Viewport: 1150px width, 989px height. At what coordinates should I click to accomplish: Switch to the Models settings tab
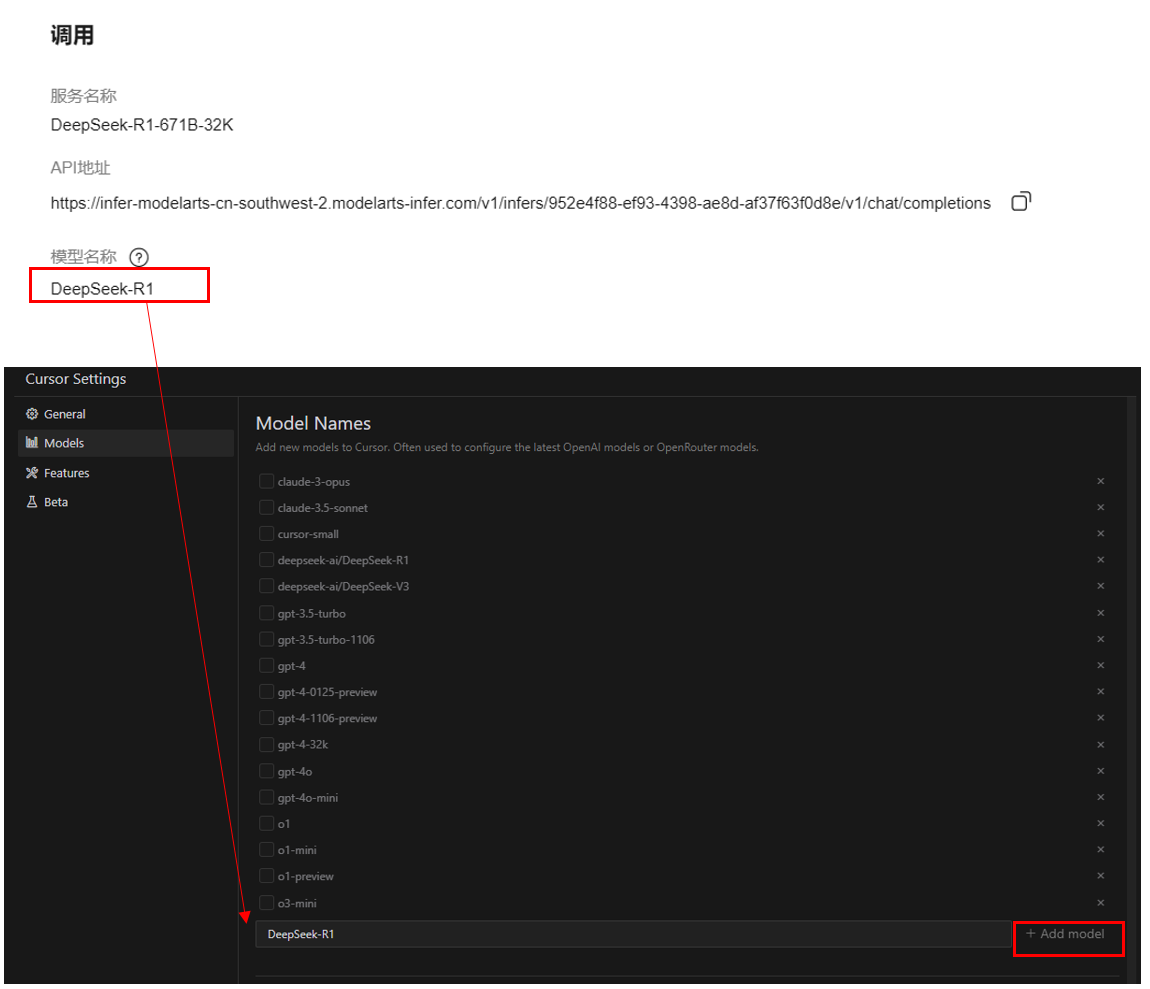[125, 443]
